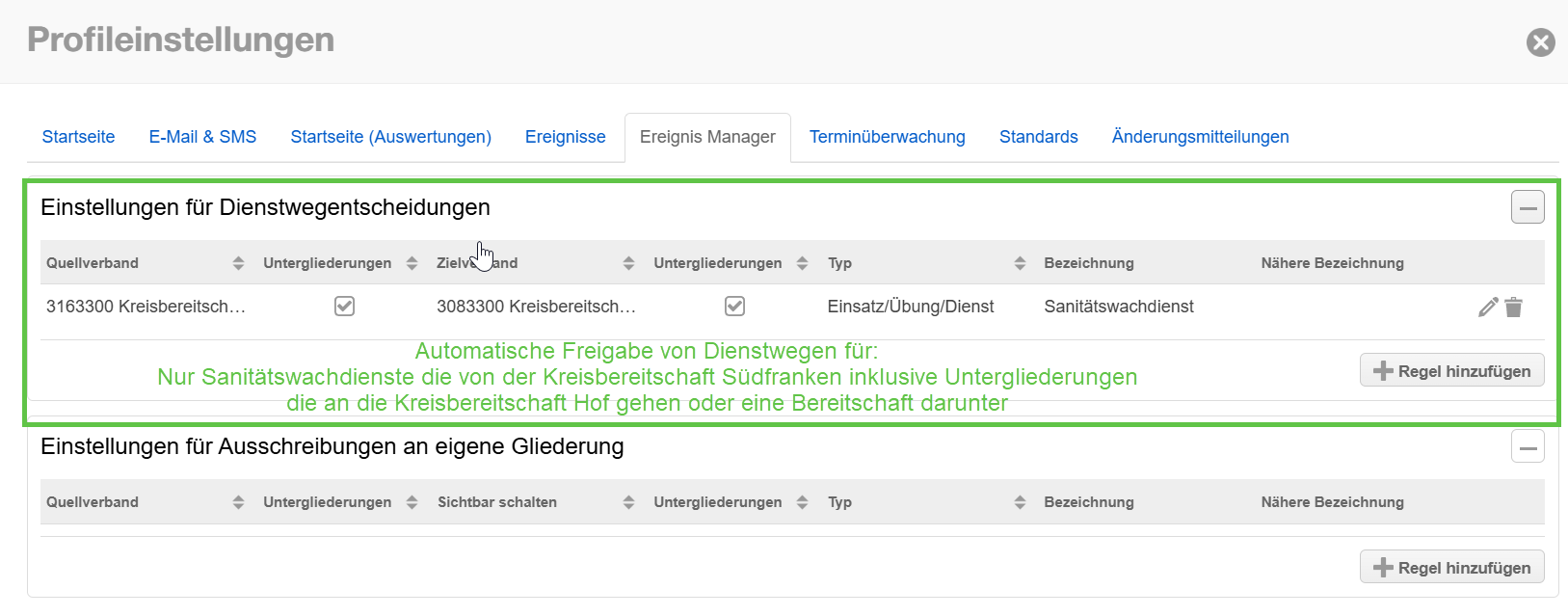Sort Dienstwegentscheidungen table by Quellverband
1568x616 pixels.
coord(238,263)
